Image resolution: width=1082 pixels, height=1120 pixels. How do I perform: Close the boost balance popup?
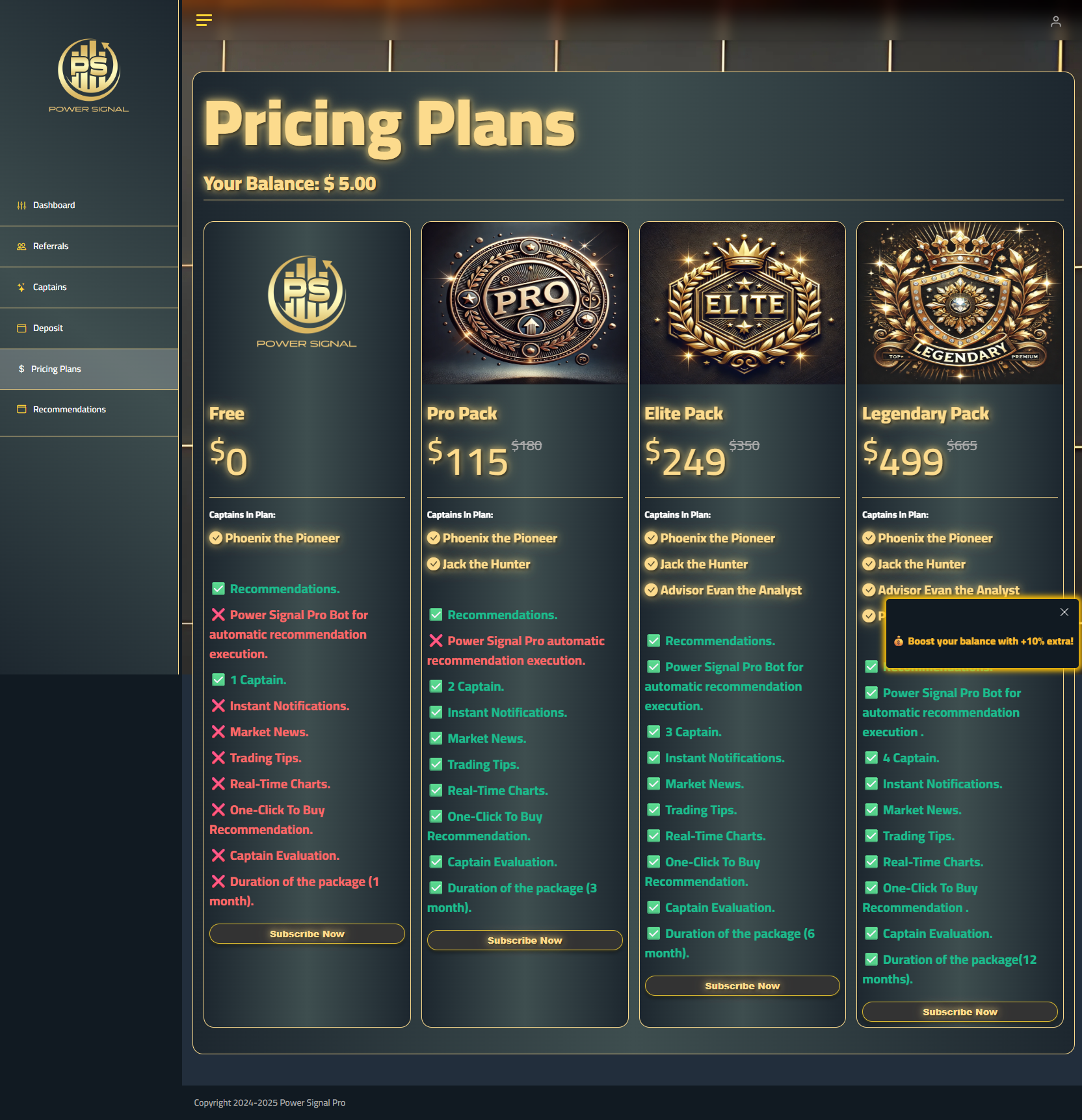point(1064,612)
